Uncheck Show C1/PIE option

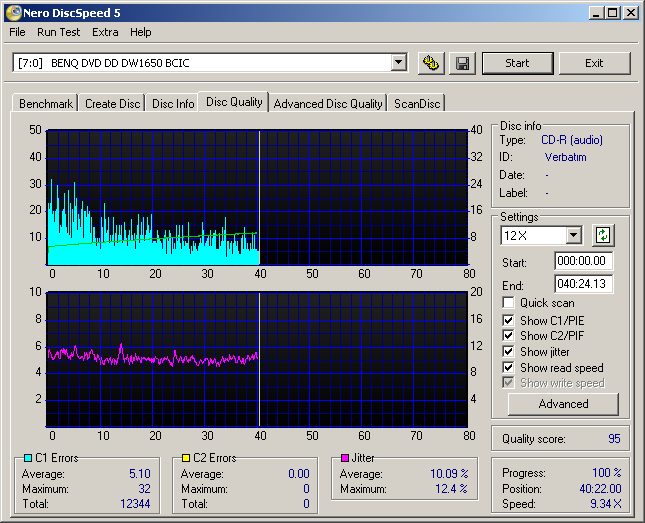pos(509,320)
